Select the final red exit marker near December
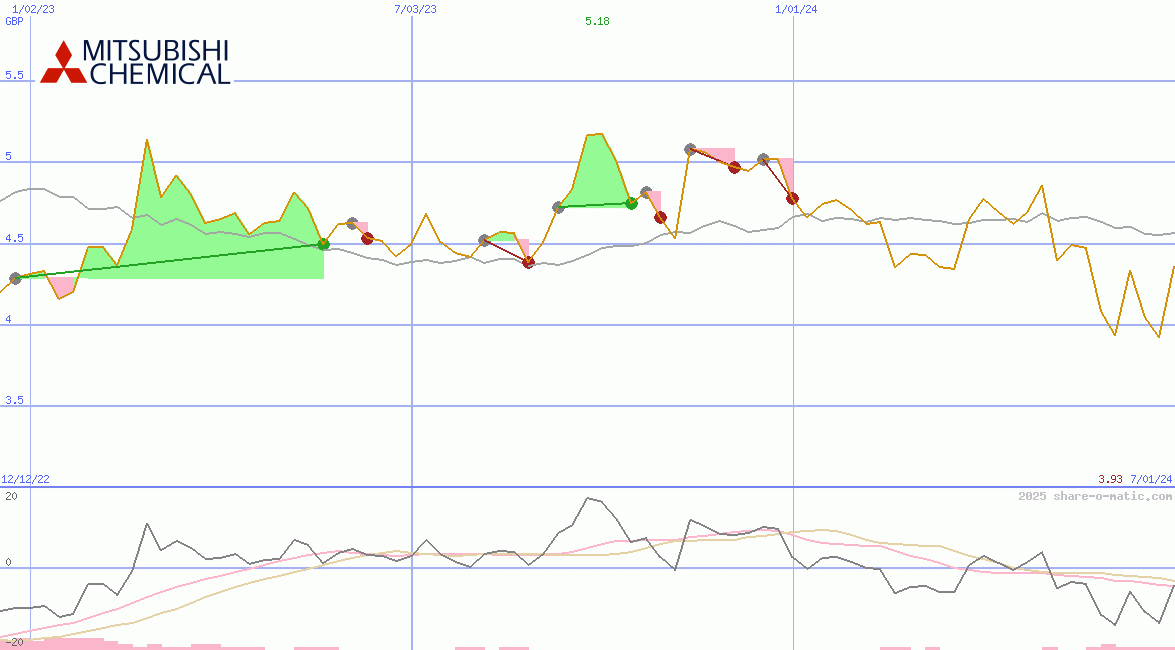Image resolution: width=1175 pixels, height=650 pixels. pos(791,199)
